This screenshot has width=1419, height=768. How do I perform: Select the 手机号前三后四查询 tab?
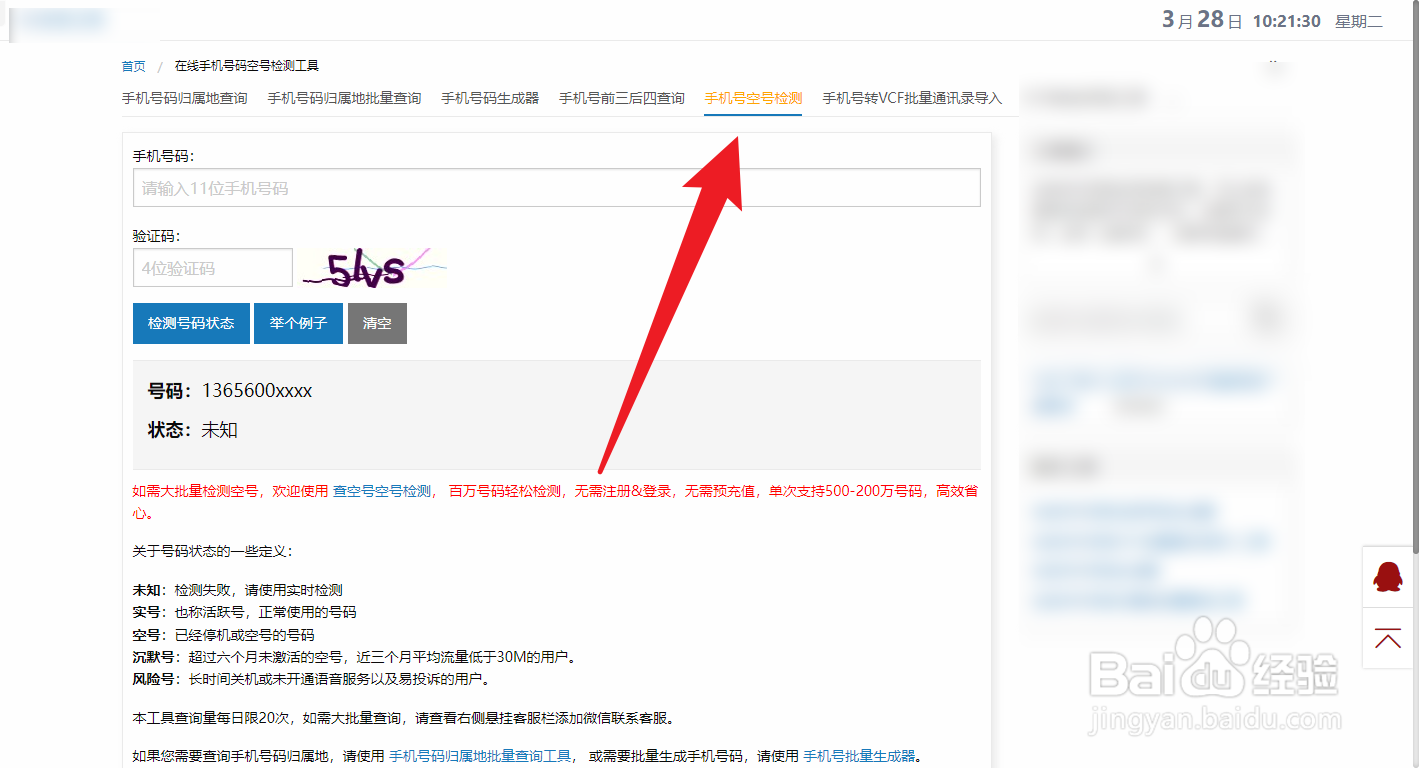click(x=622, y=98)
